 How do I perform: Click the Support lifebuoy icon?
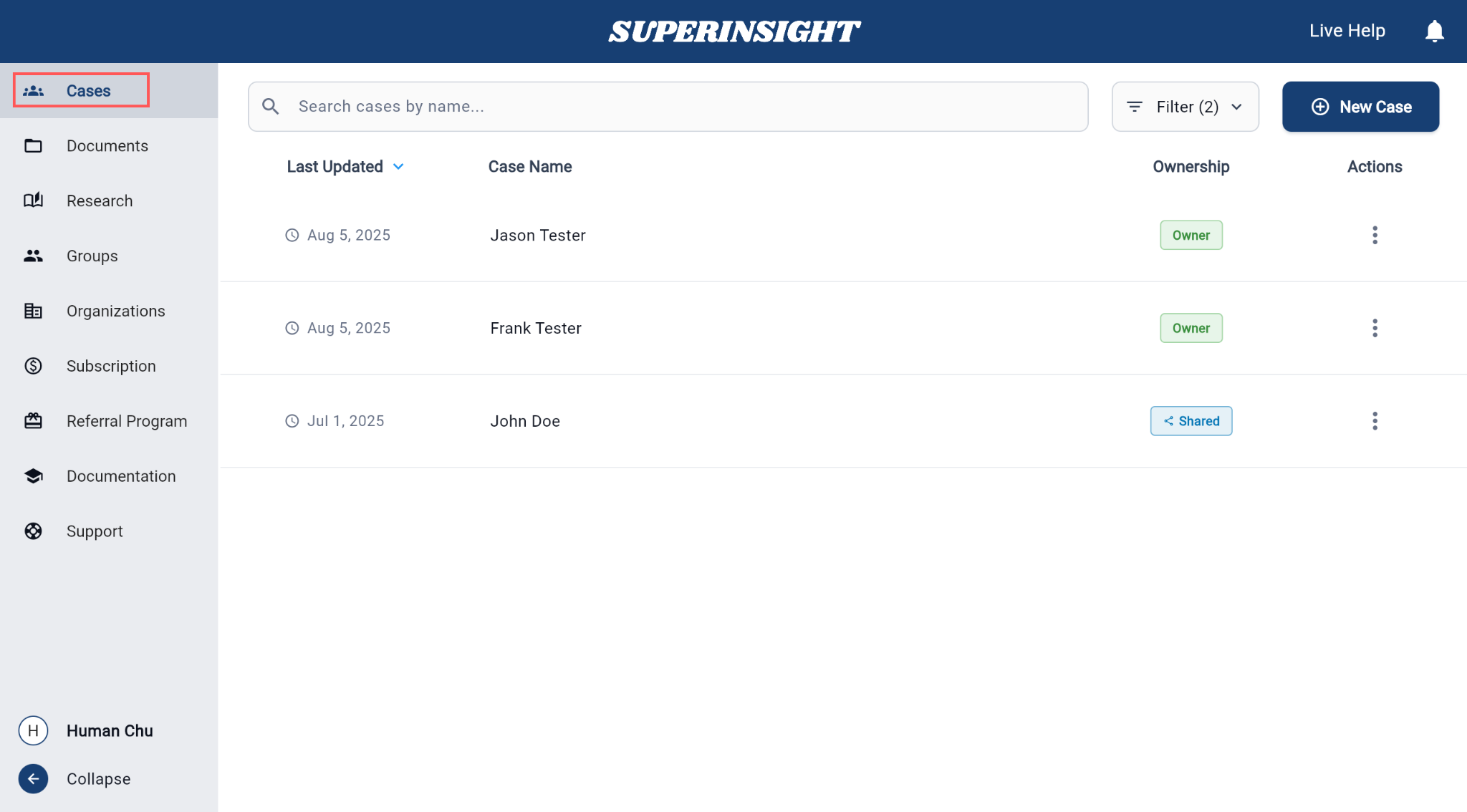click(x=33, y=531)
